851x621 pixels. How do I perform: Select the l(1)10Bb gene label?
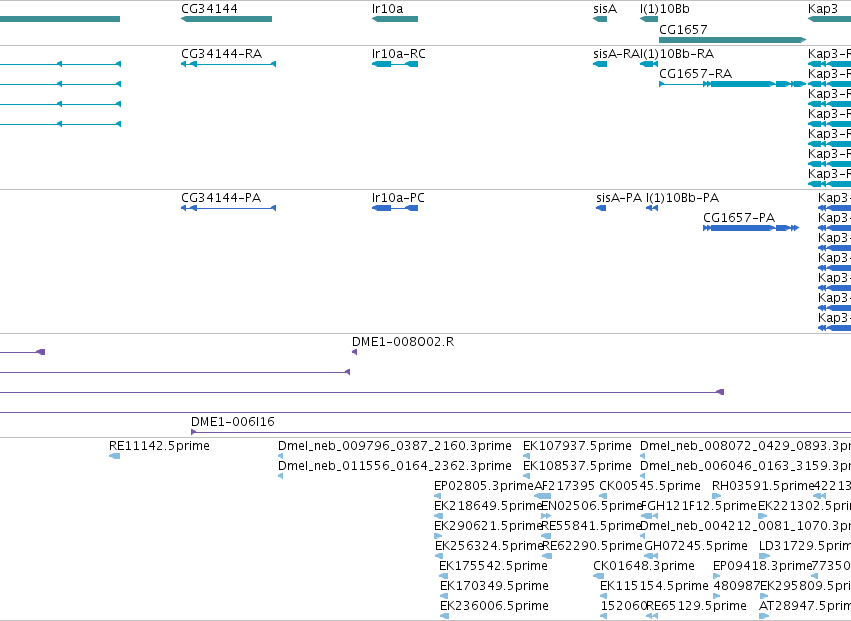(x=664, y=9)
